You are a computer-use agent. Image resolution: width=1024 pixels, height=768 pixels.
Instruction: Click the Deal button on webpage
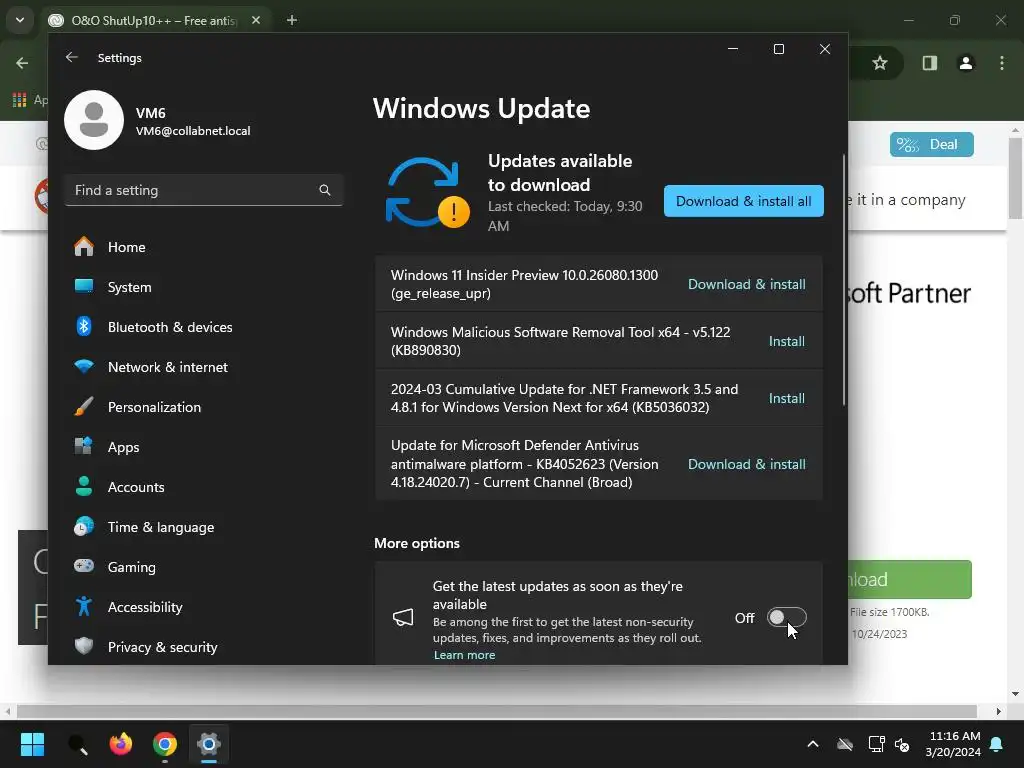click(931, 144)
